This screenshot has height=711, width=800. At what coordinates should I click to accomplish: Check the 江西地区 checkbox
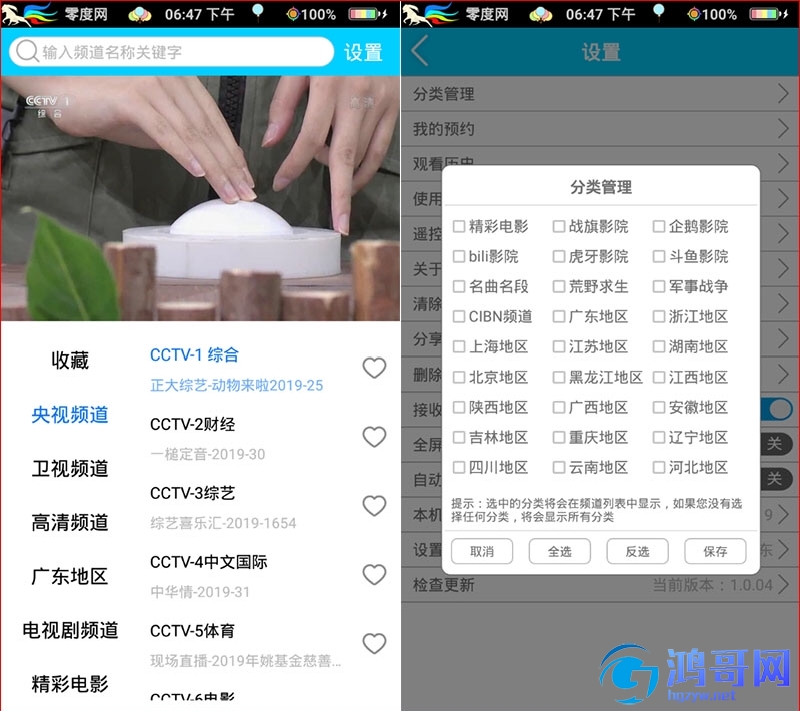(659, 377)
